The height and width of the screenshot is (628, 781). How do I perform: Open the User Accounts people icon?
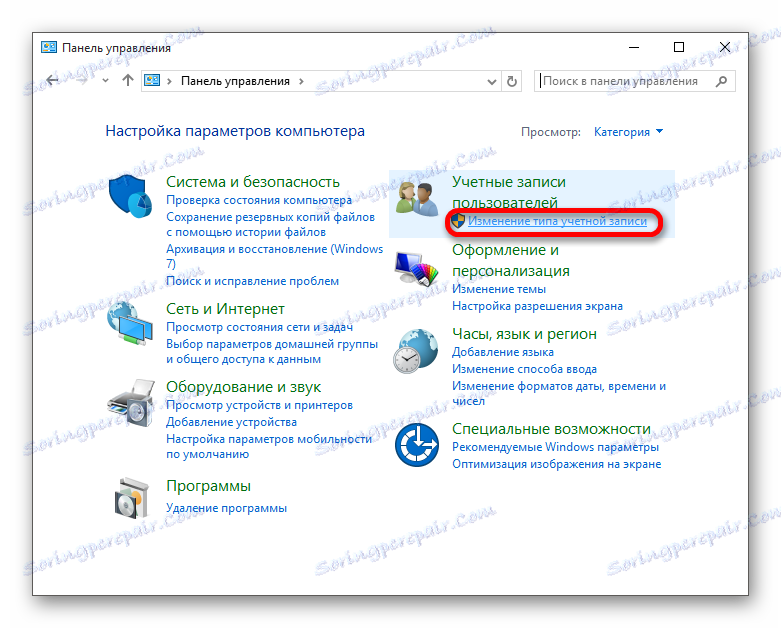pyautogui.click(x=416, y=199)
